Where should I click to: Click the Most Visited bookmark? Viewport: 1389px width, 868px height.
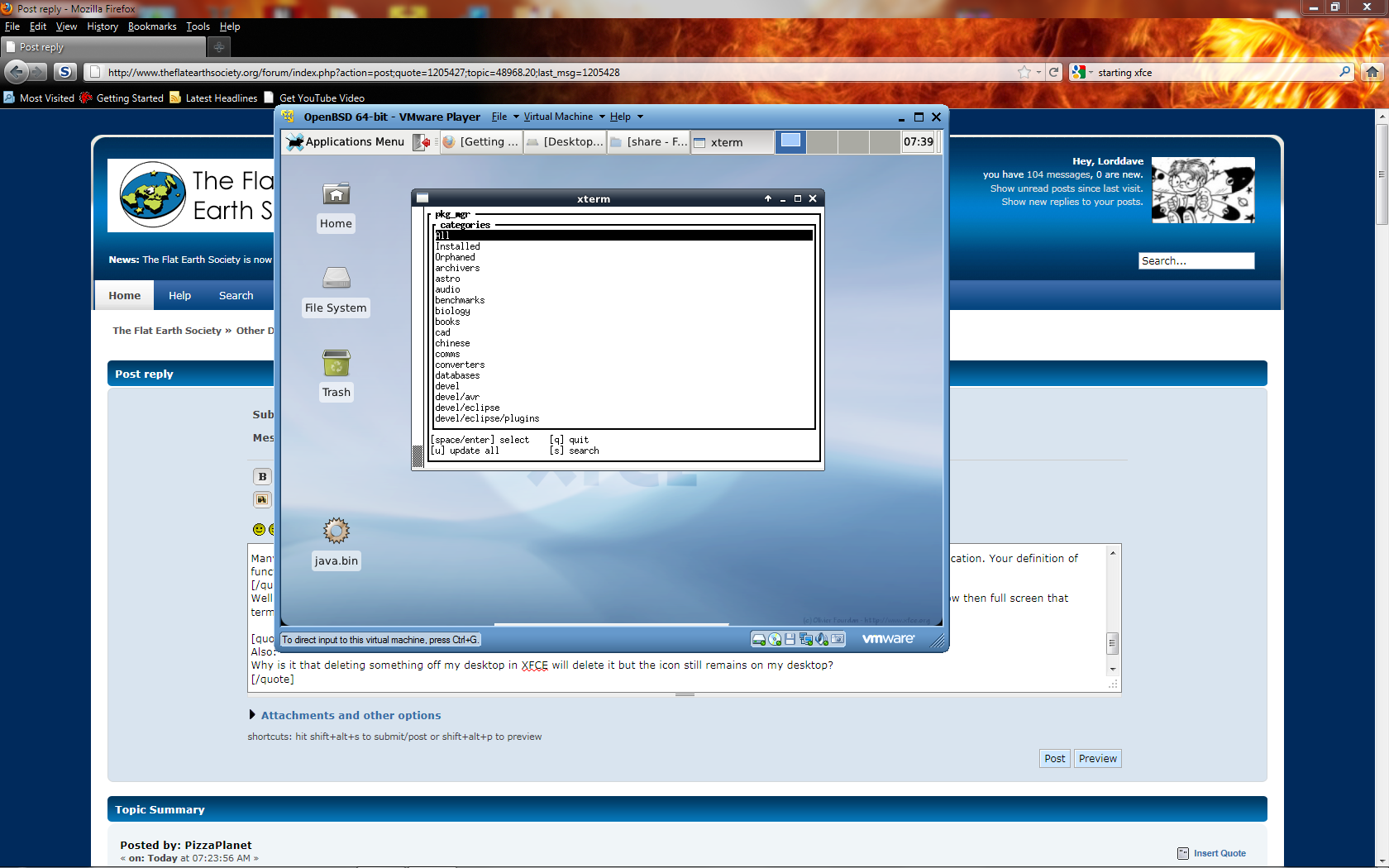tap(39, 98)
